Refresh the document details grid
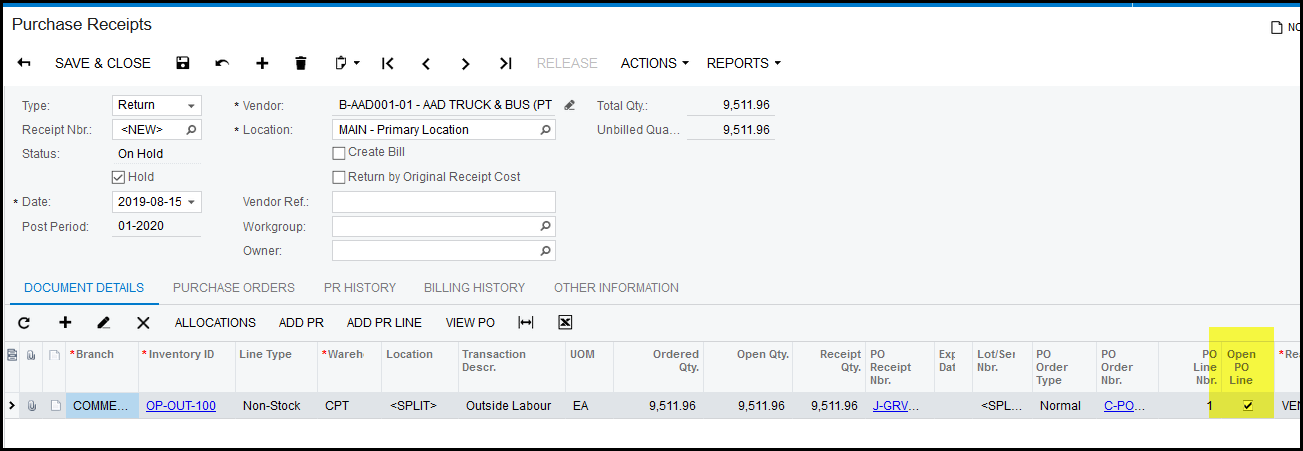1303x451 pixels. (x=25, y=322)
